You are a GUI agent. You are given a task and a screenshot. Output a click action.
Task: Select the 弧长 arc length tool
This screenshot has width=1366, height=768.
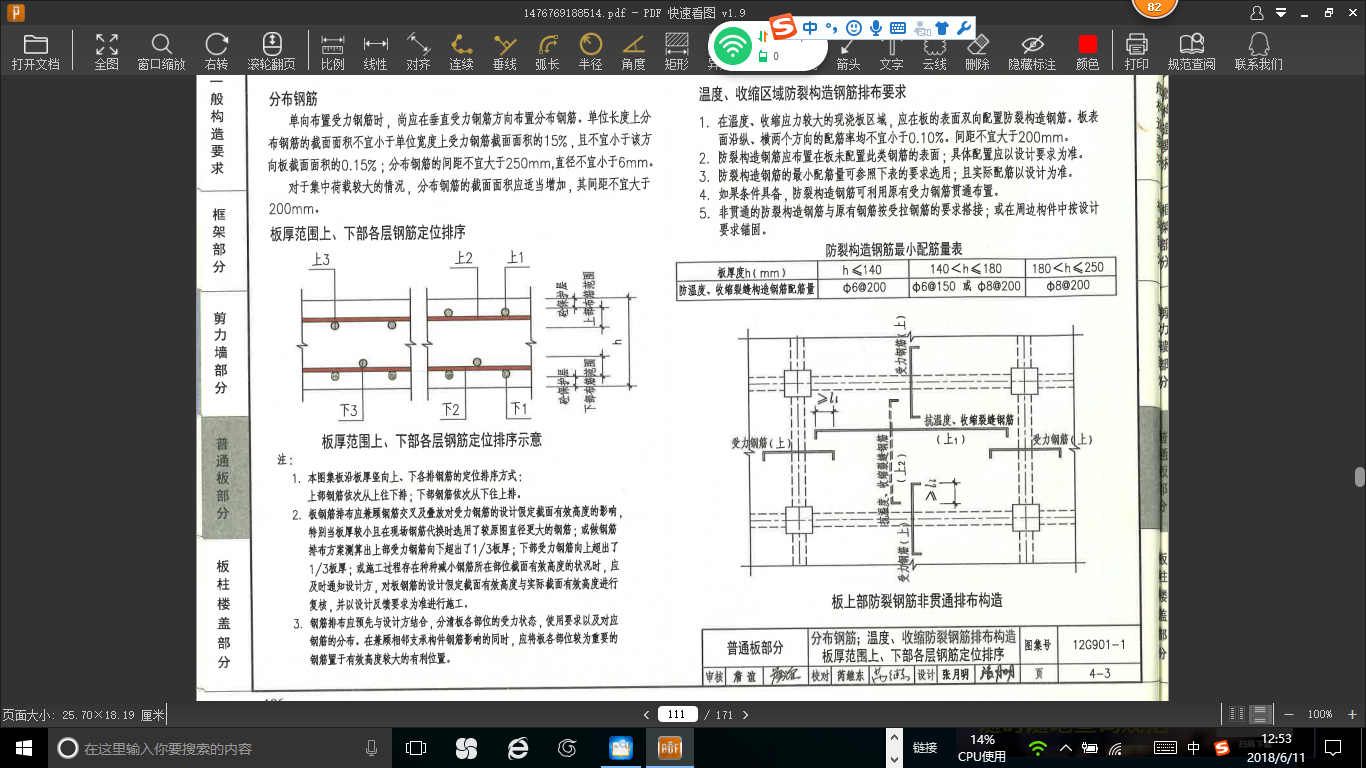pos(547,52)
